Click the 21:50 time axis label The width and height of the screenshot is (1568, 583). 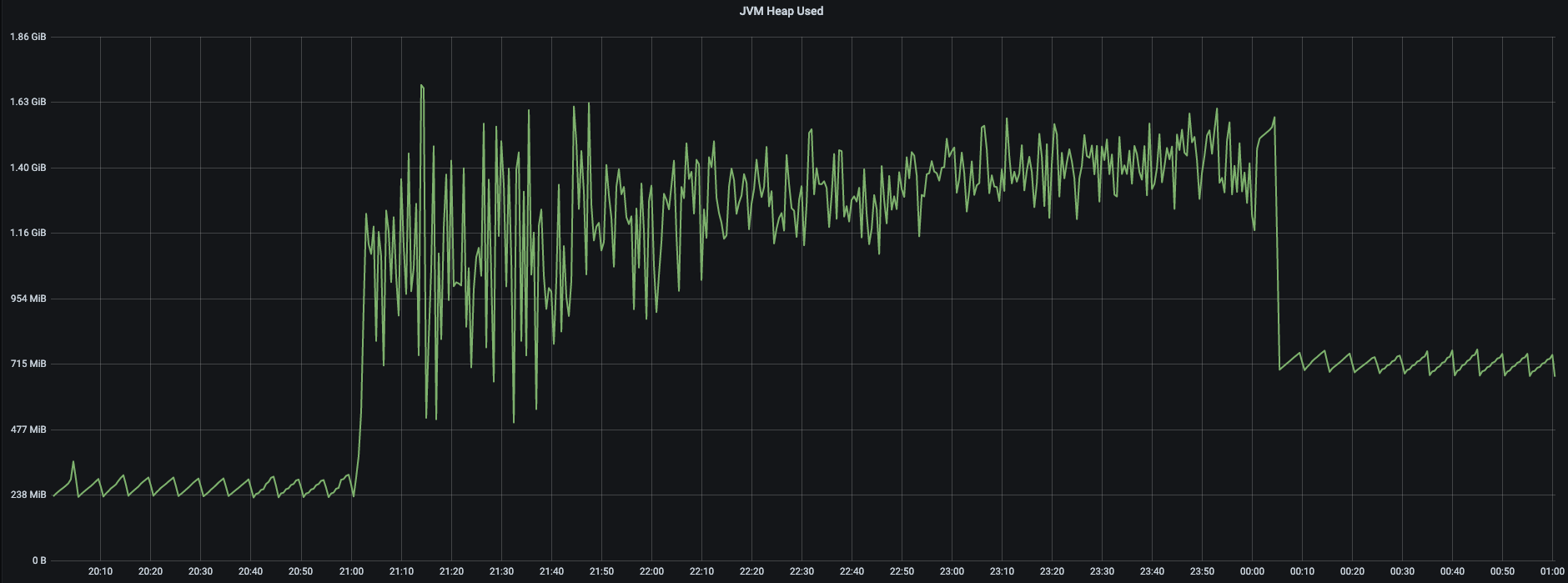click(601, 571)
